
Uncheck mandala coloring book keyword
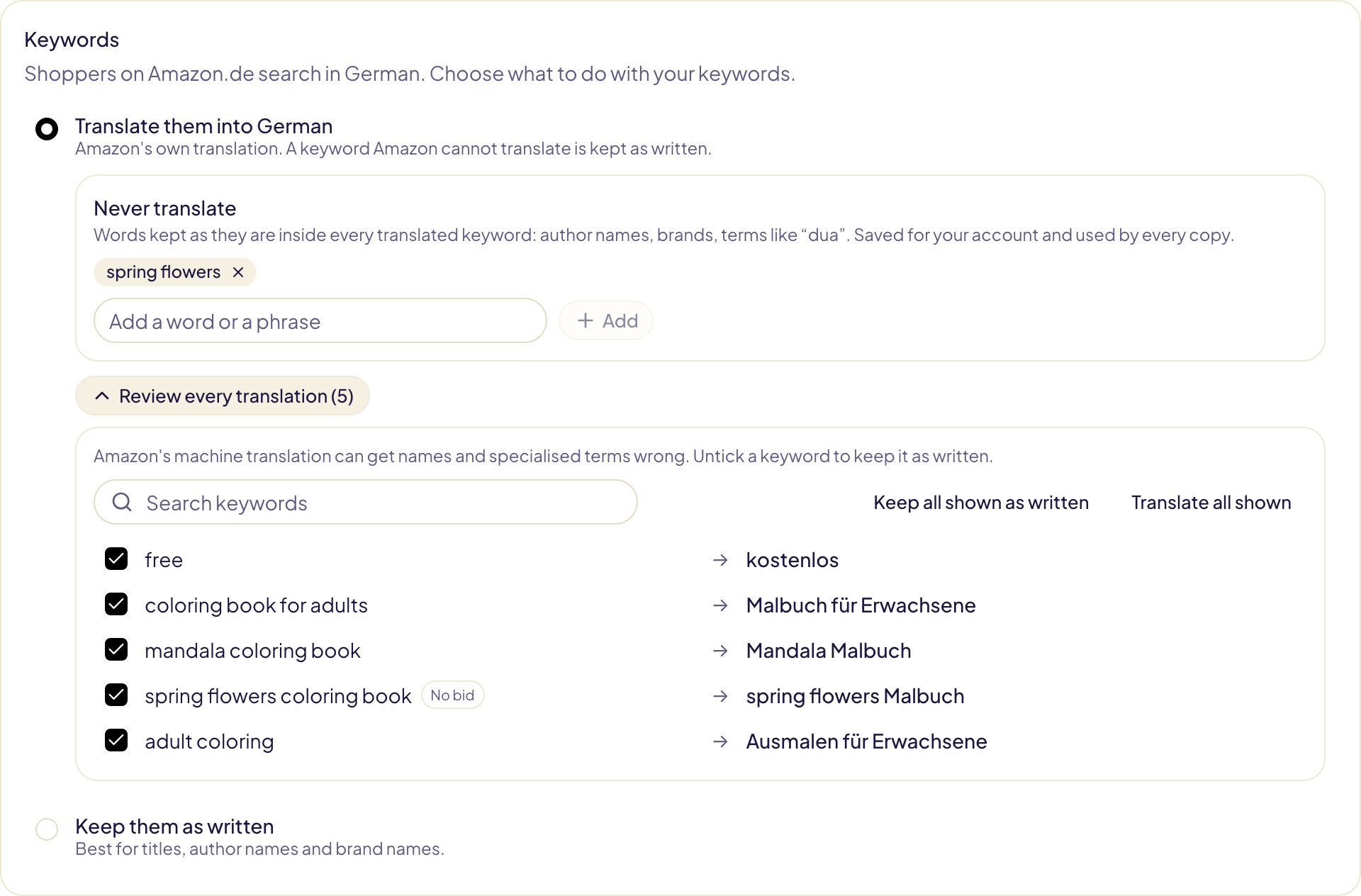116,650
